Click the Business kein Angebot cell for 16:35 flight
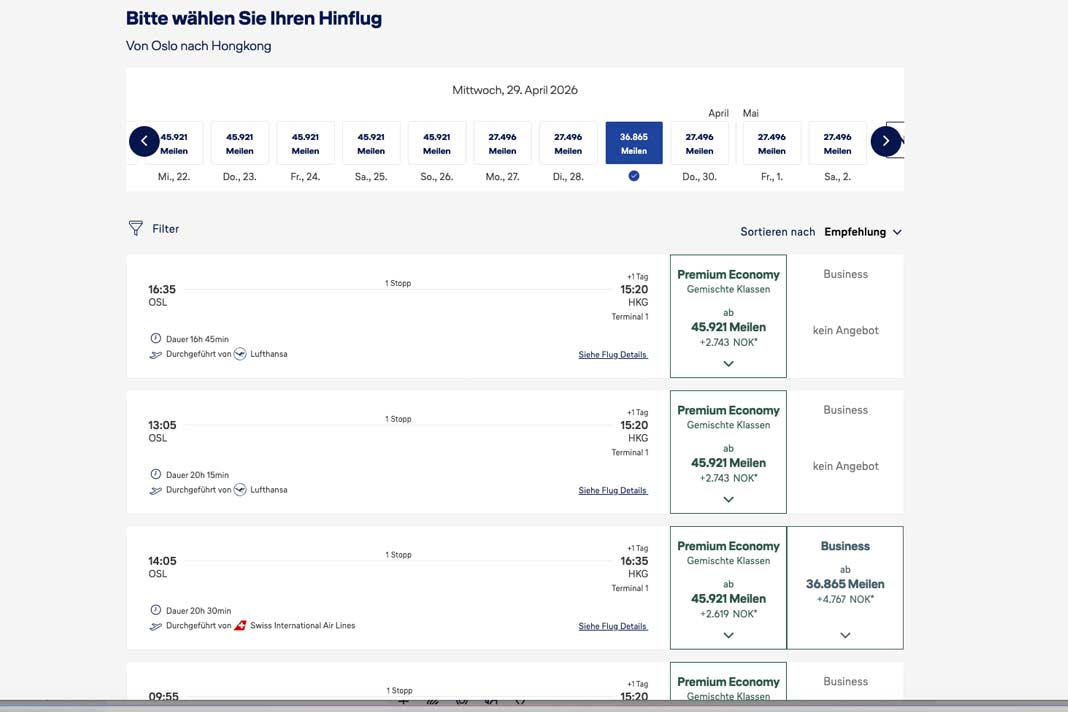 tap(845, 316)
